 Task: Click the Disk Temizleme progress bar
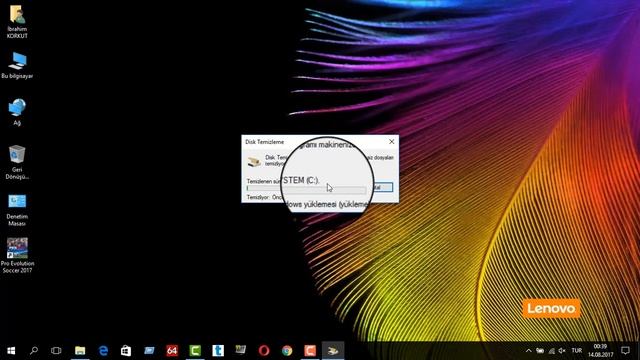(x=306, y=189)
